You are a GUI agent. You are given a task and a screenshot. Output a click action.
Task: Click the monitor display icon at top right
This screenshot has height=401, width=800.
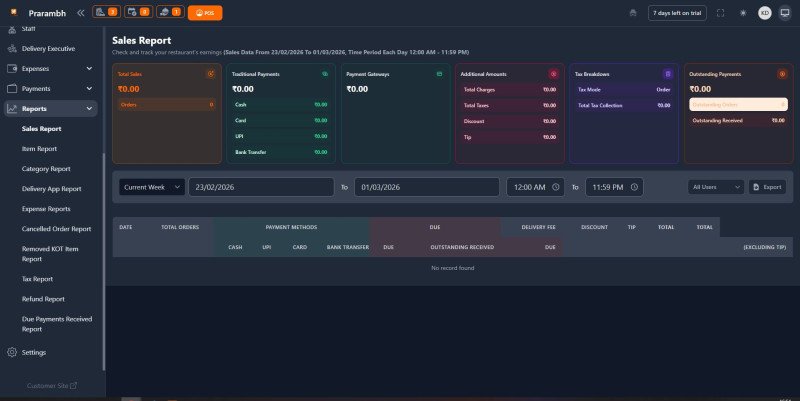tap(785, 13)
